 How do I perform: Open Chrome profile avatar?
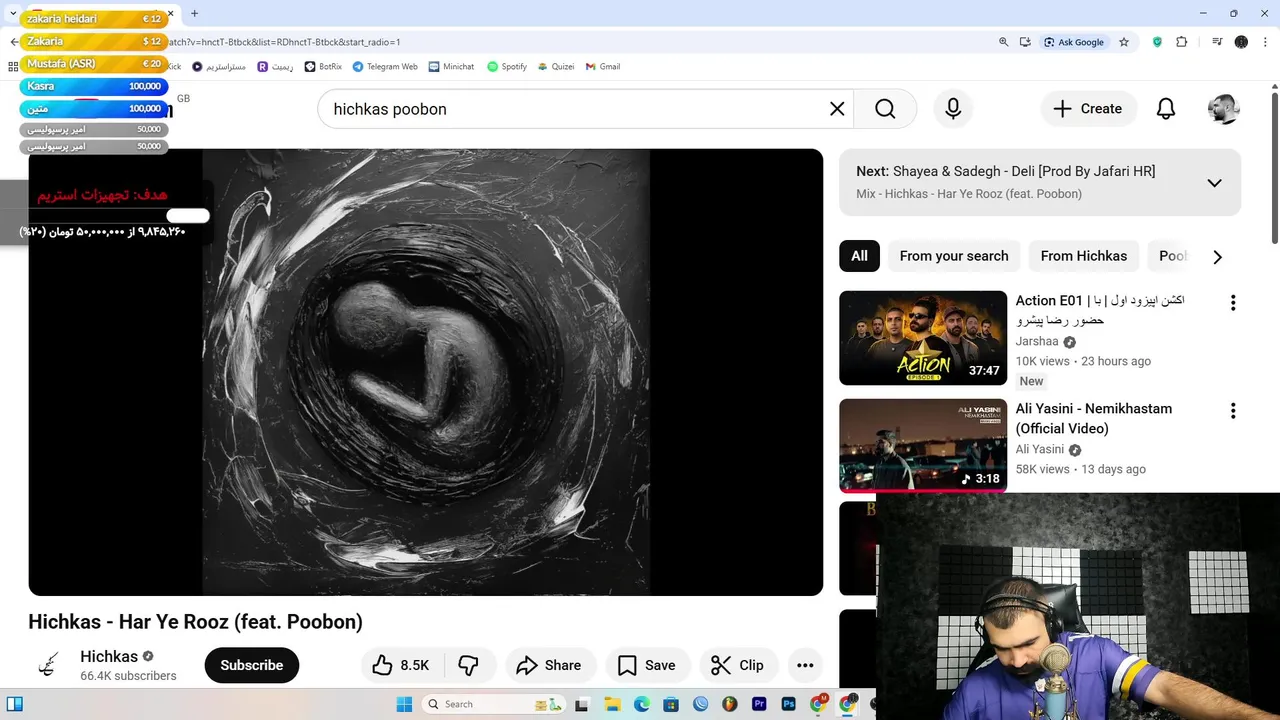(1241, 42)
